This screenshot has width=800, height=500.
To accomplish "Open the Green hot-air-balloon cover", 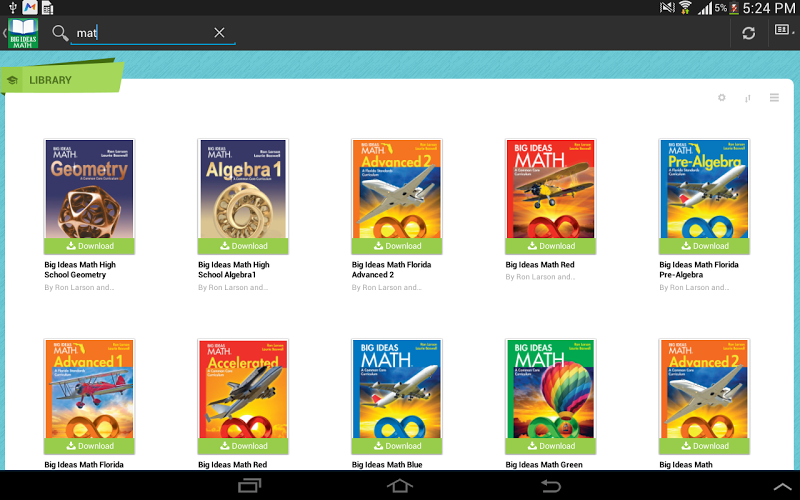I will tap(551, 388).
